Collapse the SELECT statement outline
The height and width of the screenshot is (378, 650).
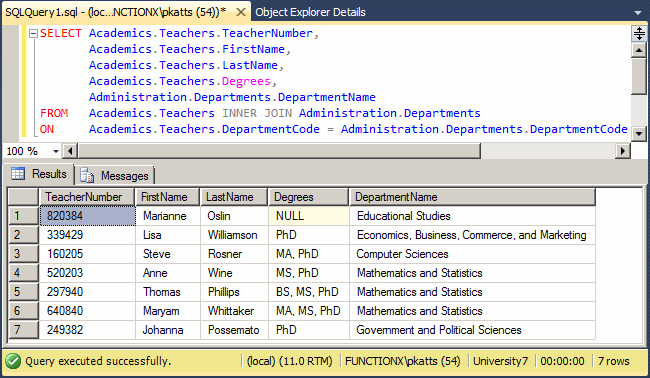(x=34, y=34)
